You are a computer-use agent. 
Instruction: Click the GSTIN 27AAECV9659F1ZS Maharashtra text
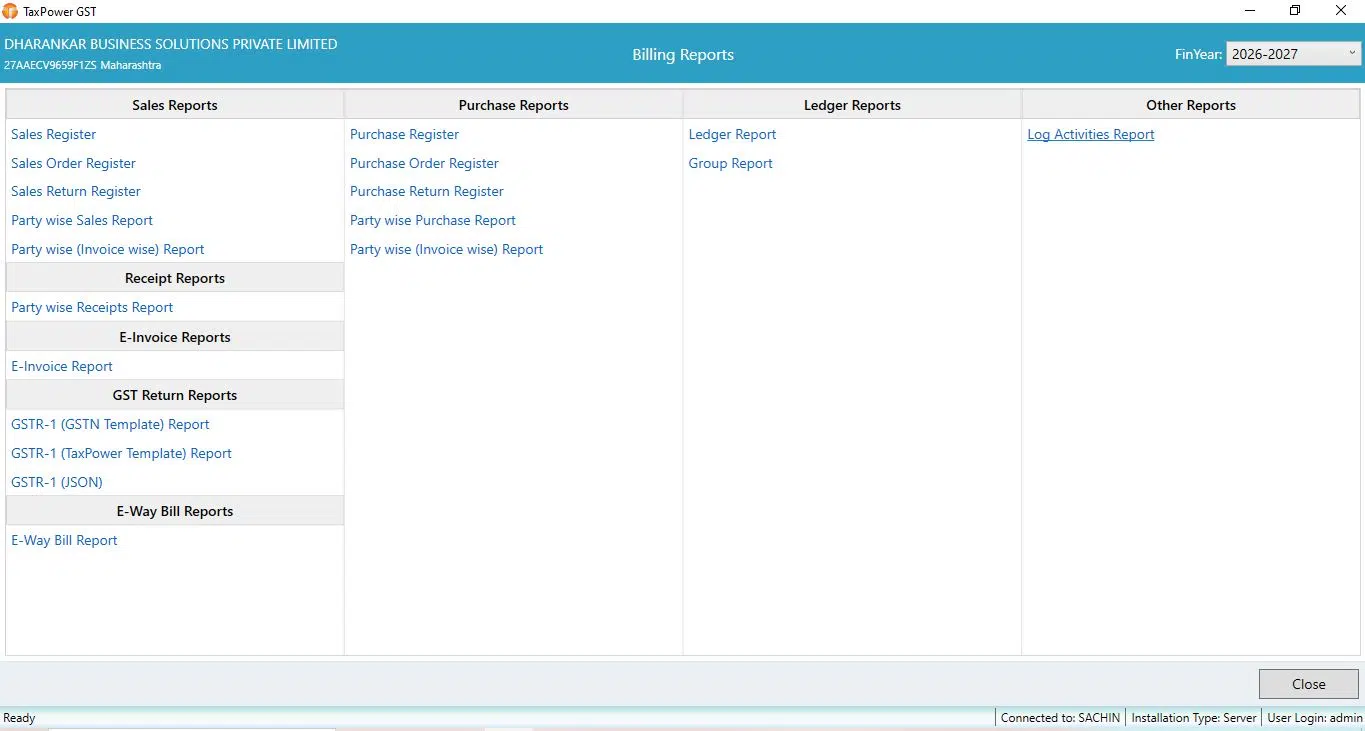point(83,65)
